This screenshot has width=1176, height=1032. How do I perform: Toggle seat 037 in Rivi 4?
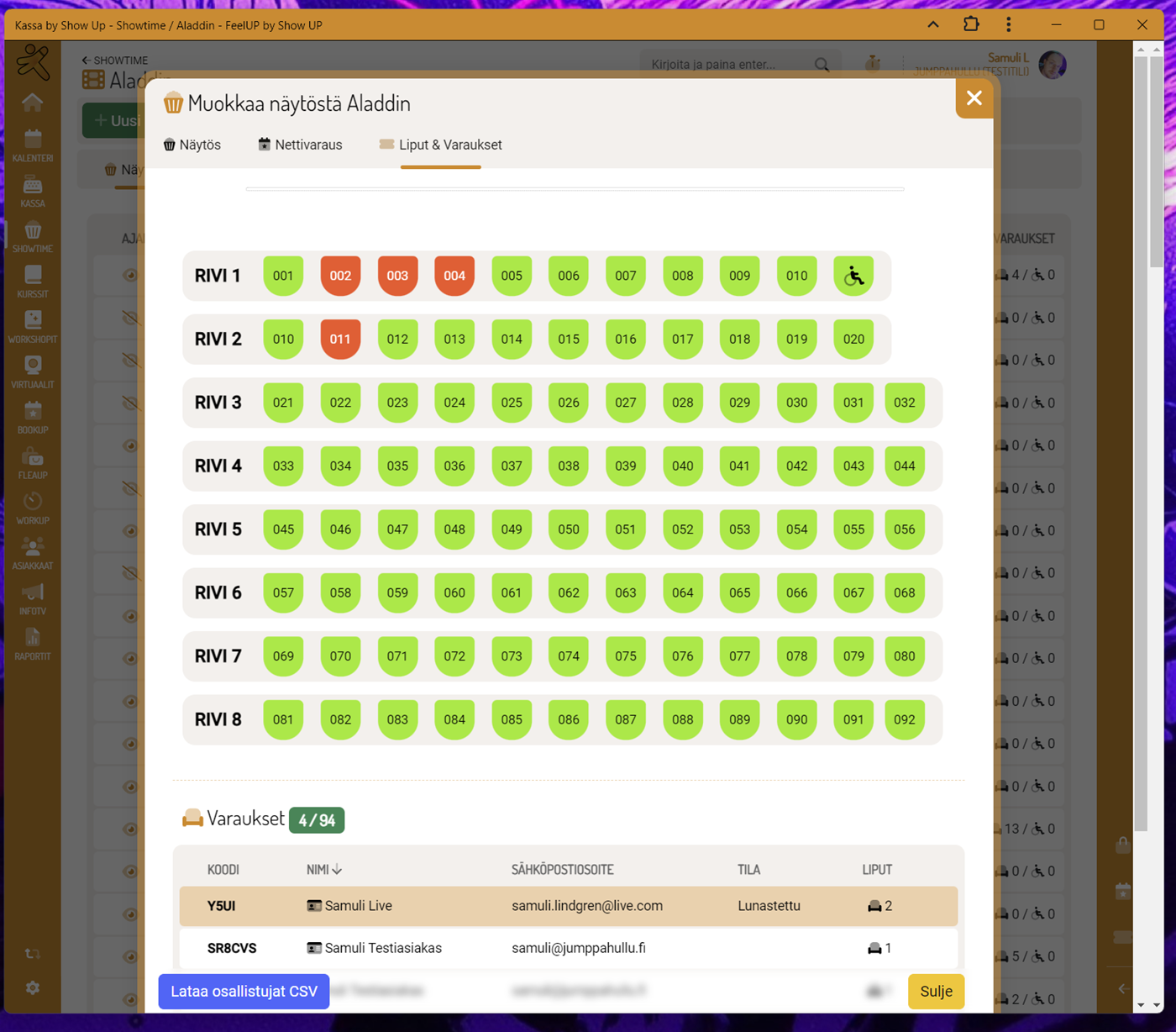coord(512,466)
